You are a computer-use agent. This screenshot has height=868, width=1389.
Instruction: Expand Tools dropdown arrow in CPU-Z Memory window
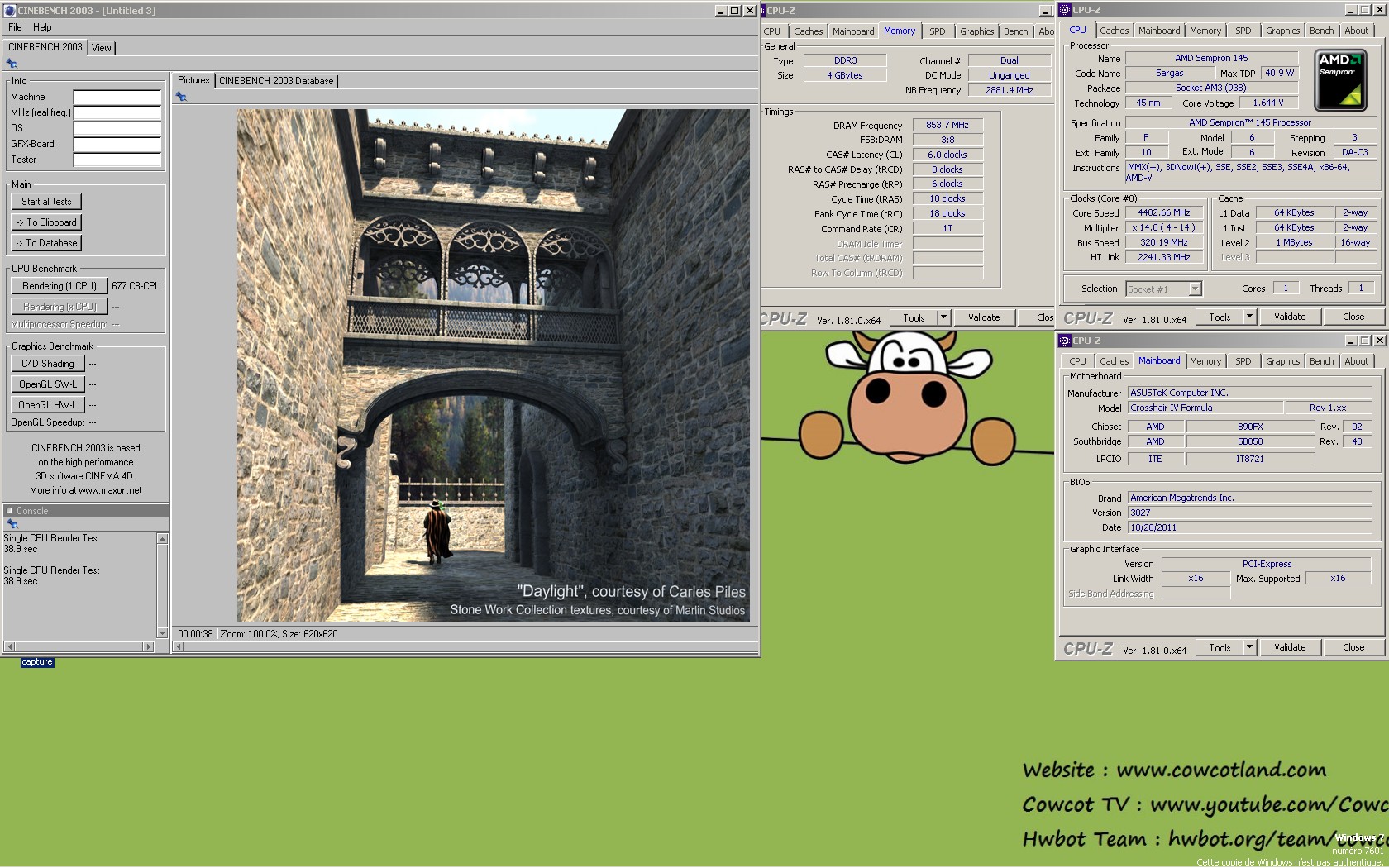[x=943, y=317]
